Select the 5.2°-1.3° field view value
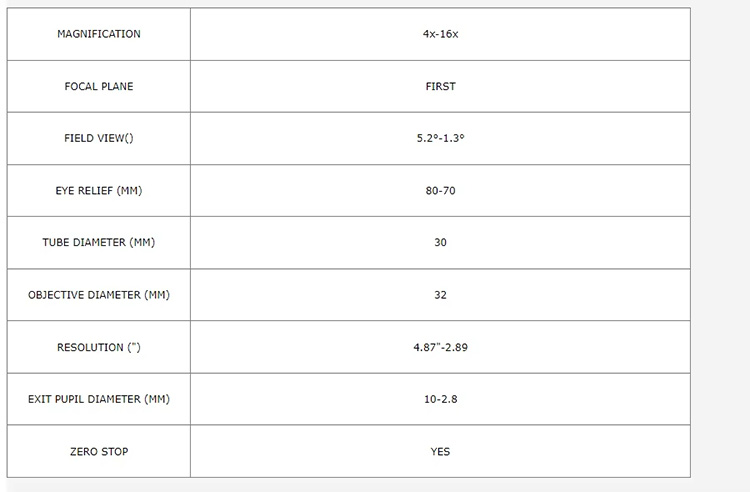The width and height of the screenshot is (750, 492). pos(440,138)
